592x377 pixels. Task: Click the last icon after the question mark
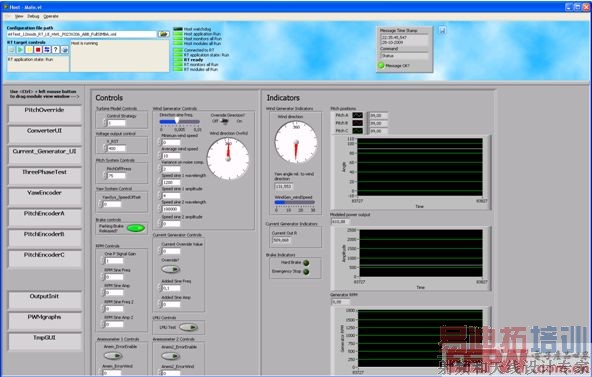tap(65, 50)
